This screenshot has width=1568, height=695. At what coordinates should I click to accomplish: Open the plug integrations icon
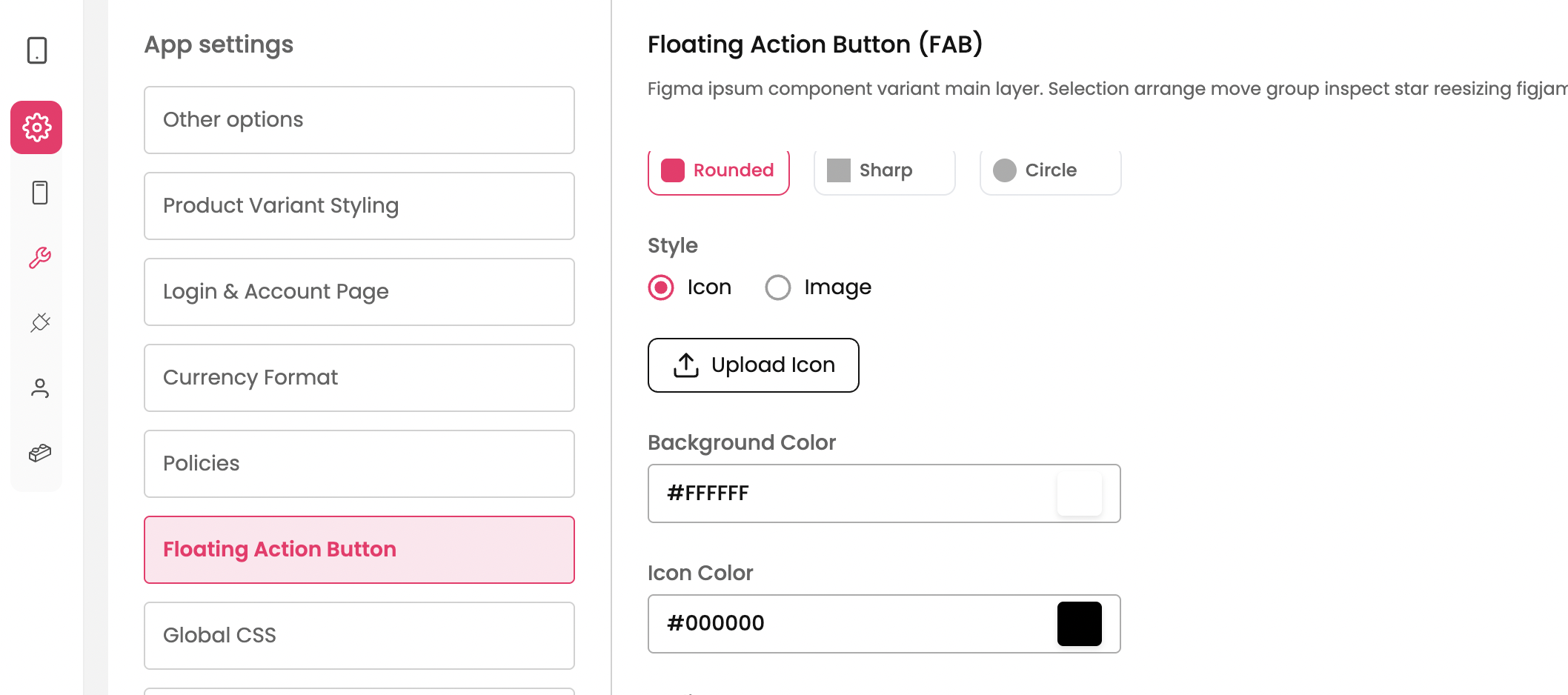coord(40,323)
